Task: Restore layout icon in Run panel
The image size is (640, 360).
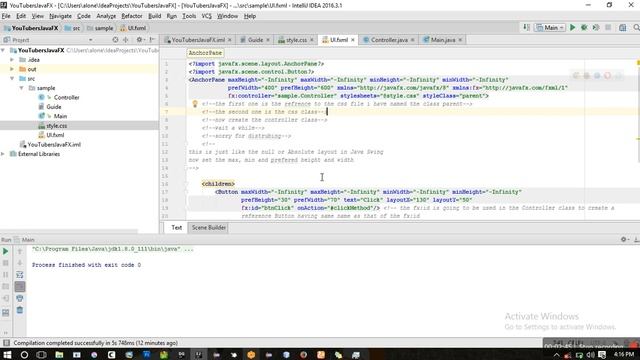Action: coord(6,313)
